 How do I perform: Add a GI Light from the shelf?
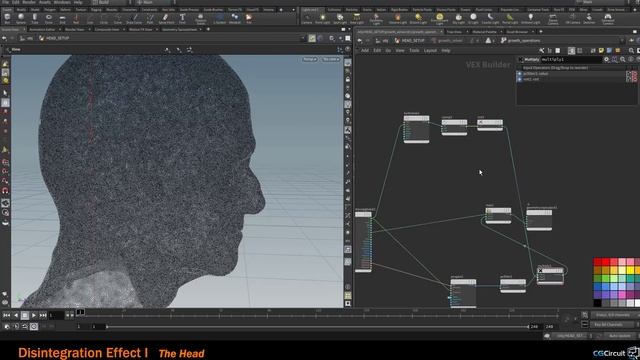tap(473, 18)
